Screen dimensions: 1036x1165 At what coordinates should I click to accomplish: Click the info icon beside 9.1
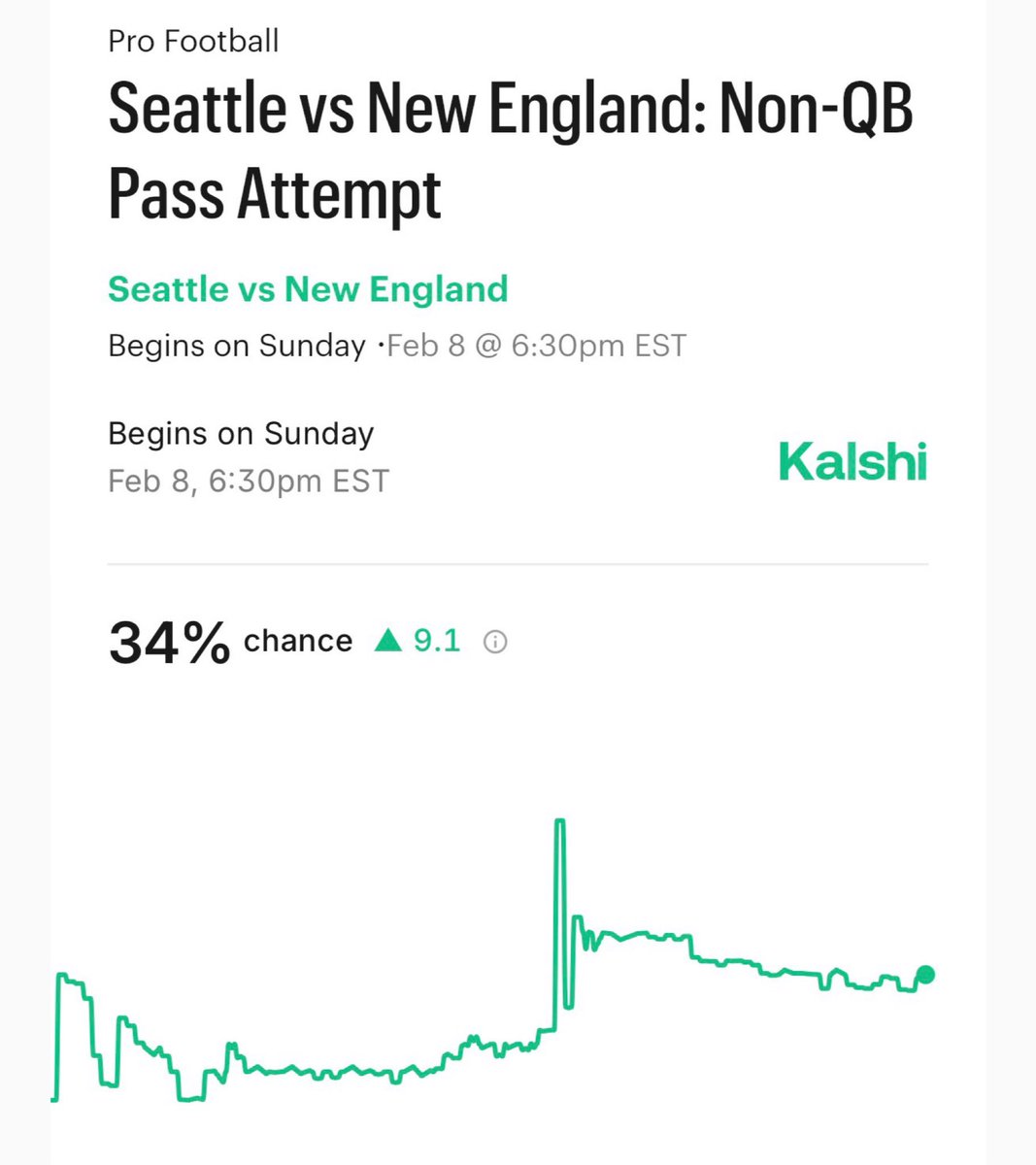495,642
